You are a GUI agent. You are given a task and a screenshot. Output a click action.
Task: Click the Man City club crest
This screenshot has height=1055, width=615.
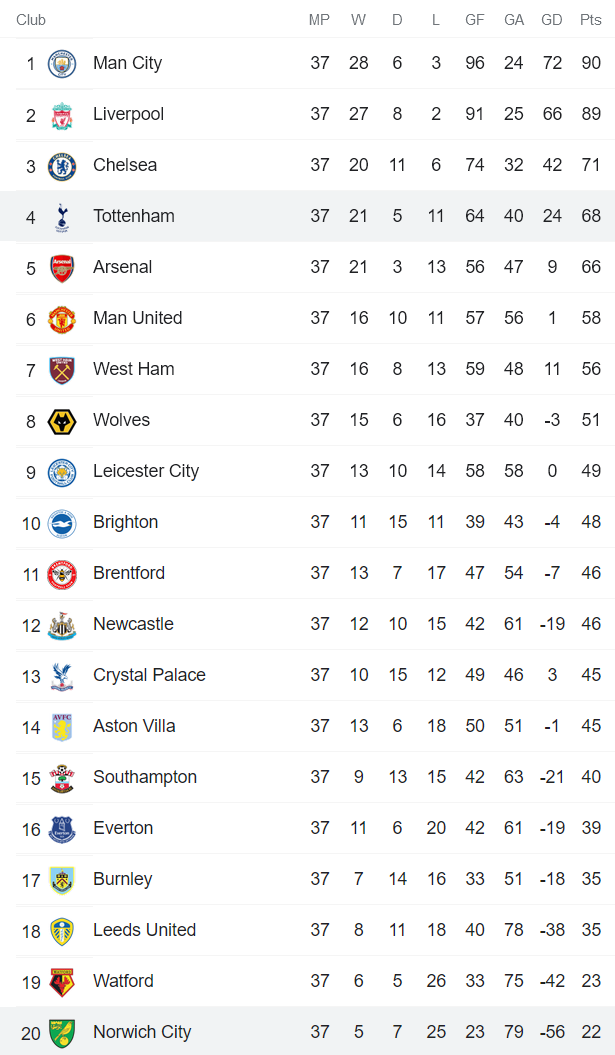tap(62, 64)
